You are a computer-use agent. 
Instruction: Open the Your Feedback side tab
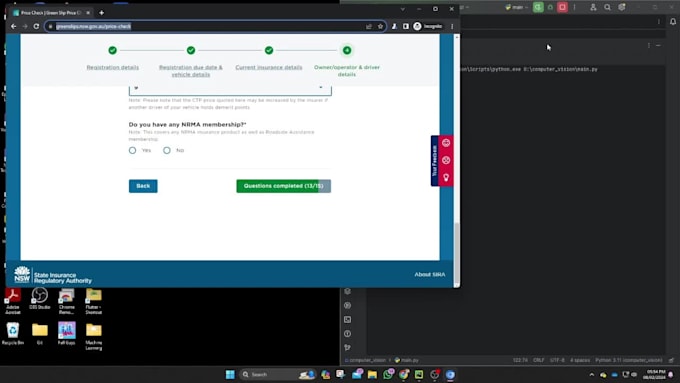point(435,161)
